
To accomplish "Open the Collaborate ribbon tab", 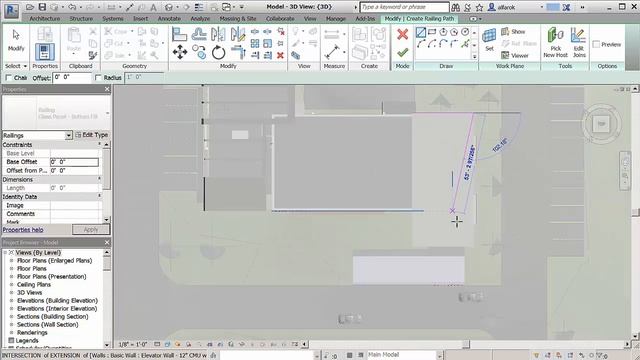I will (x=280, y=19).
